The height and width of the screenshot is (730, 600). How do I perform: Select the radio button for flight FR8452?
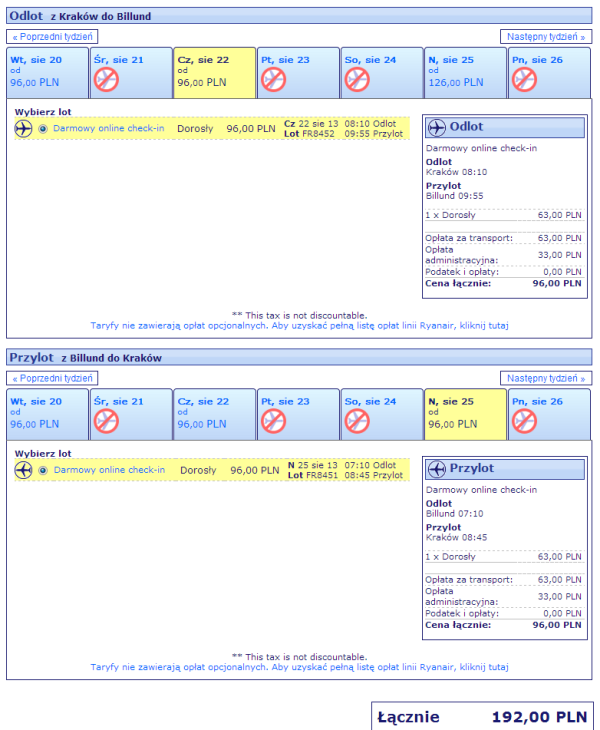tap(43, 129)
